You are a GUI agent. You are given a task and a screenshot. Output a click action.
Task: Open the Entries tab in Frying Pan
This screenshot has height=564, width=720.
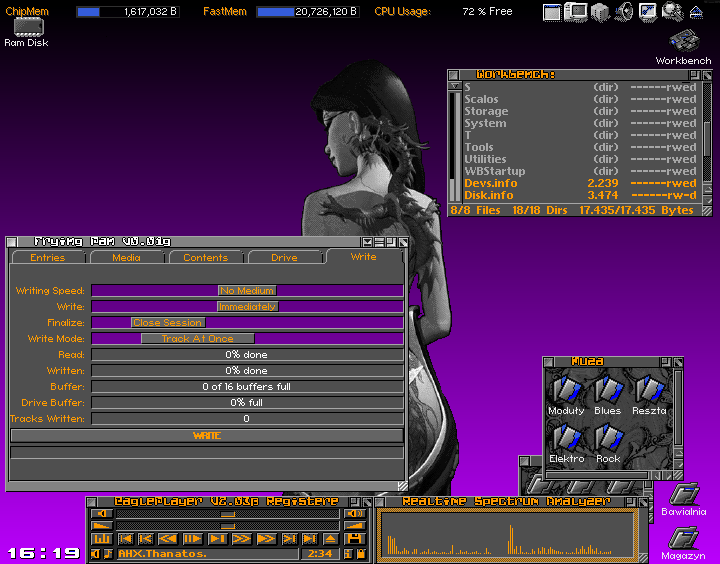(48, 257)
